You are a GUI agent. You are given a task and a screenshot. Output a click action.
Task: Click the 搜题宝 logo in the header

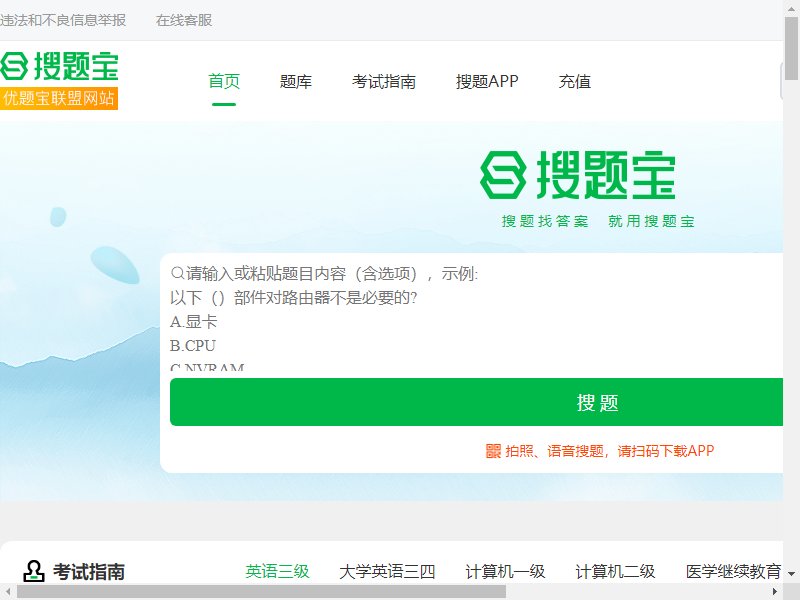pos(59,66)
